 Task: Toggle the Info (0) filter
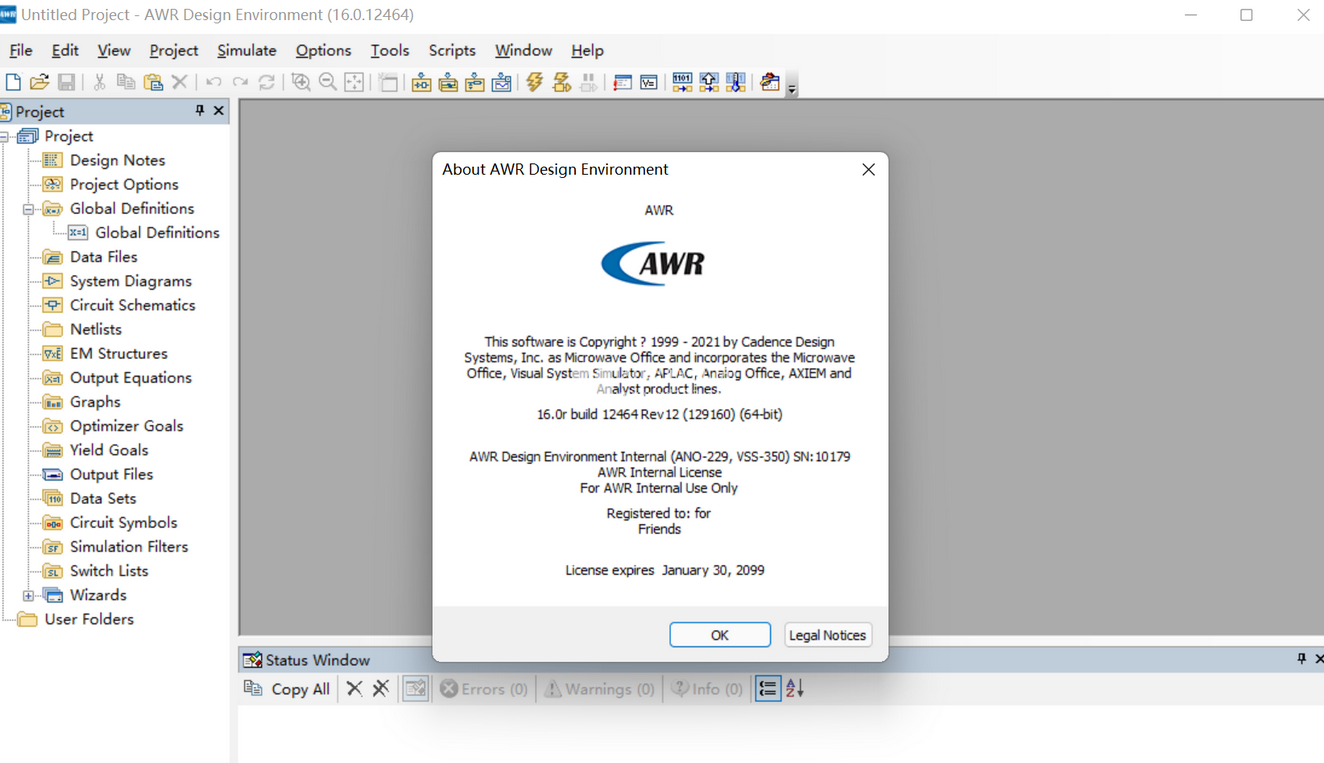pyautogui.click(x=707, y=689)
